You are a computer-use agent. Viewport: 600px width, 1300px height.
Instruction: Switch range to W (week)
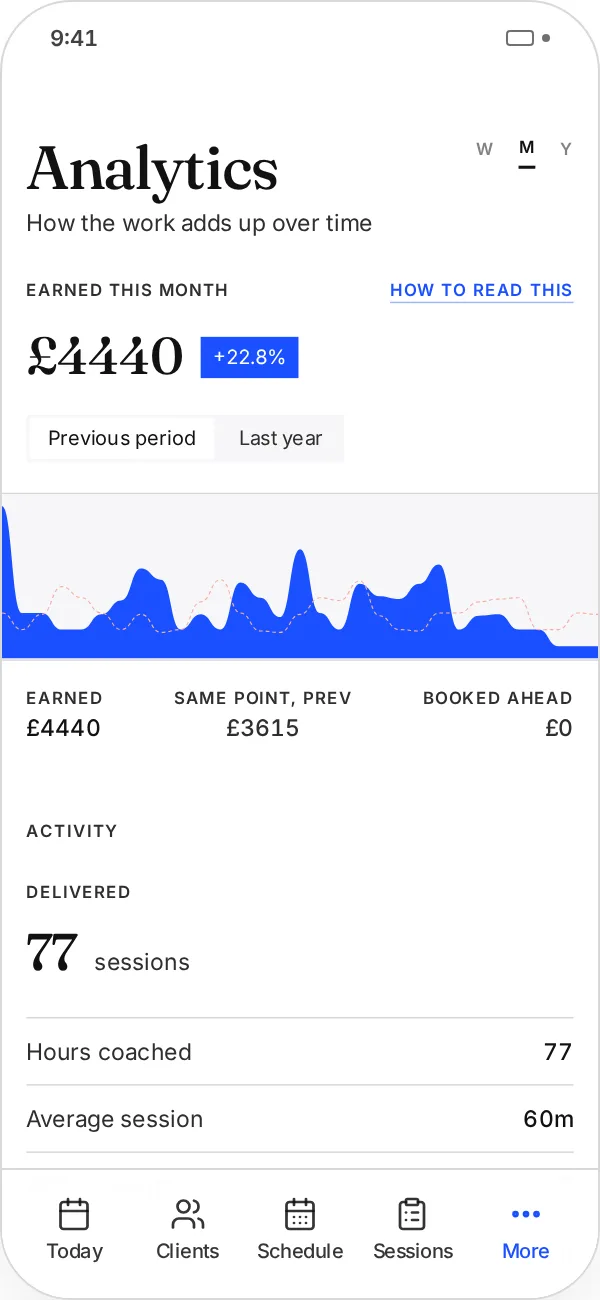(485, 149)
